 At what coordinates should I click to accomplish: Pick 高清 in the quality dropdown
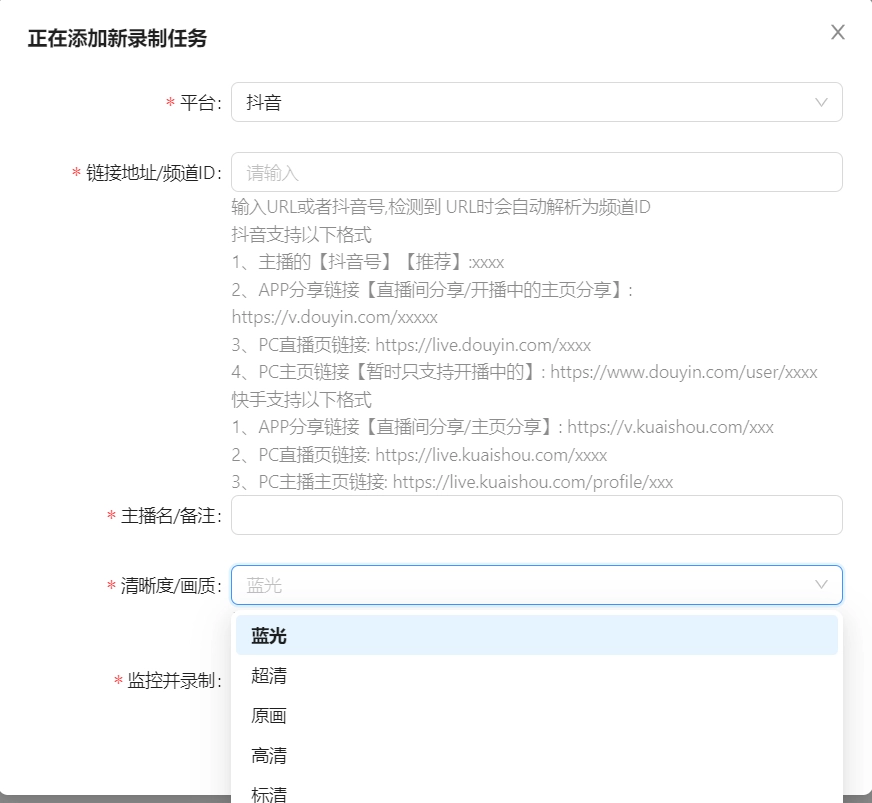[x=537, y=755]
